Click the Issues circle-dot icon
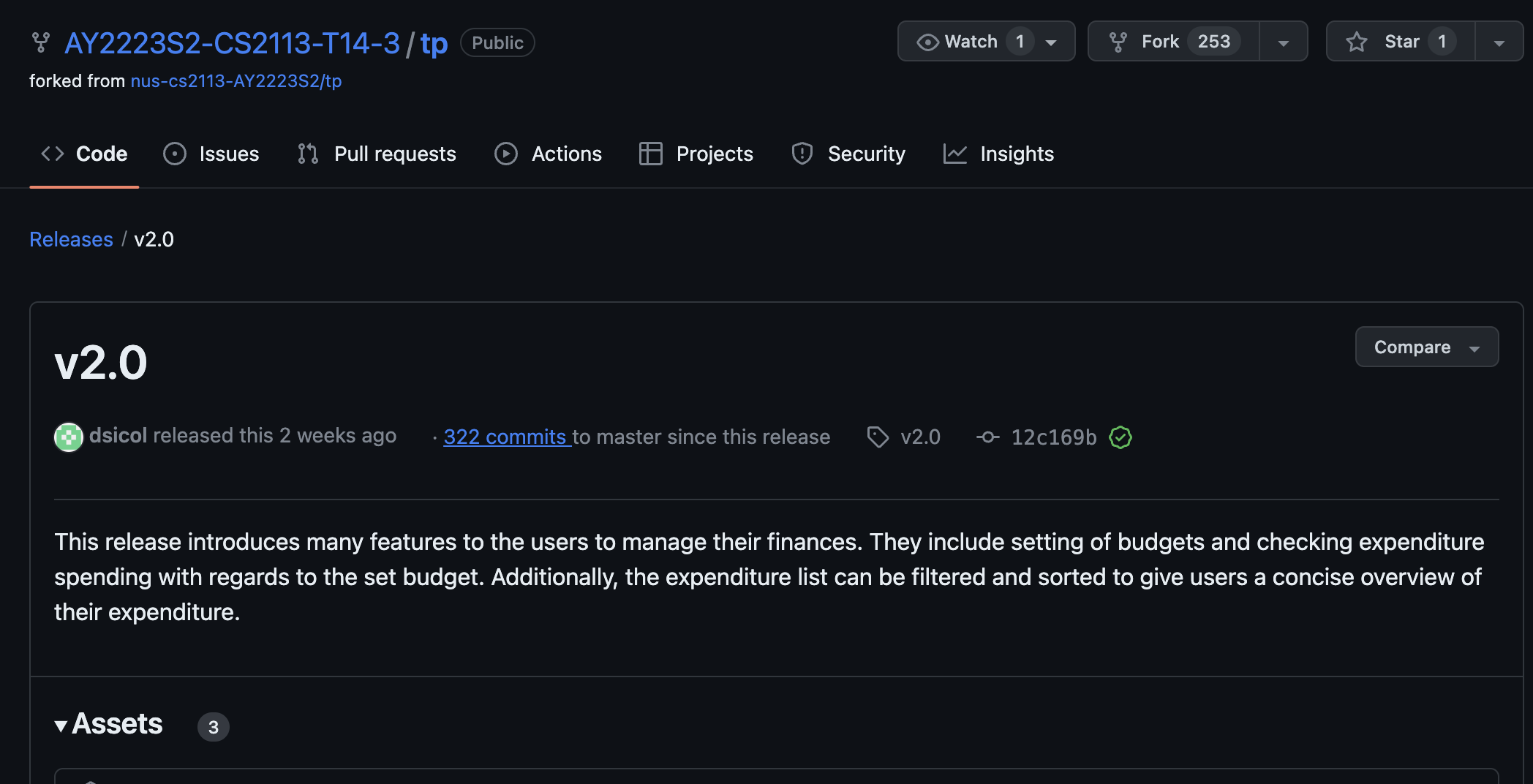 pos(175,154)
